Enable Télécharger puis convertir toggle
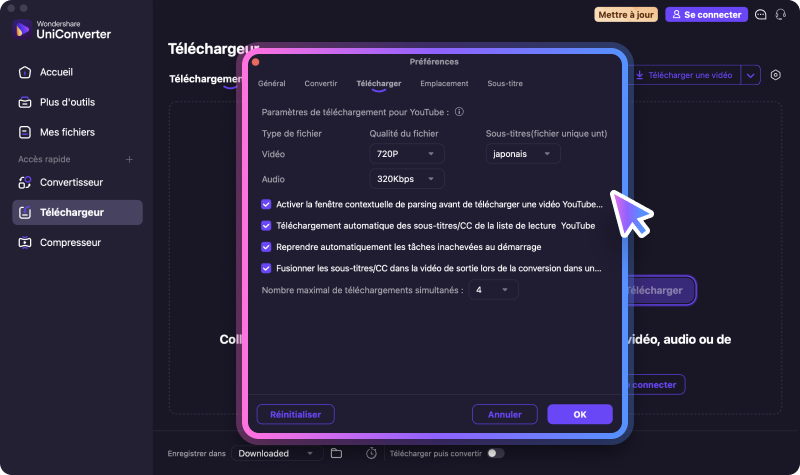This screenshot has width=800, height=475. coord(495,453)
